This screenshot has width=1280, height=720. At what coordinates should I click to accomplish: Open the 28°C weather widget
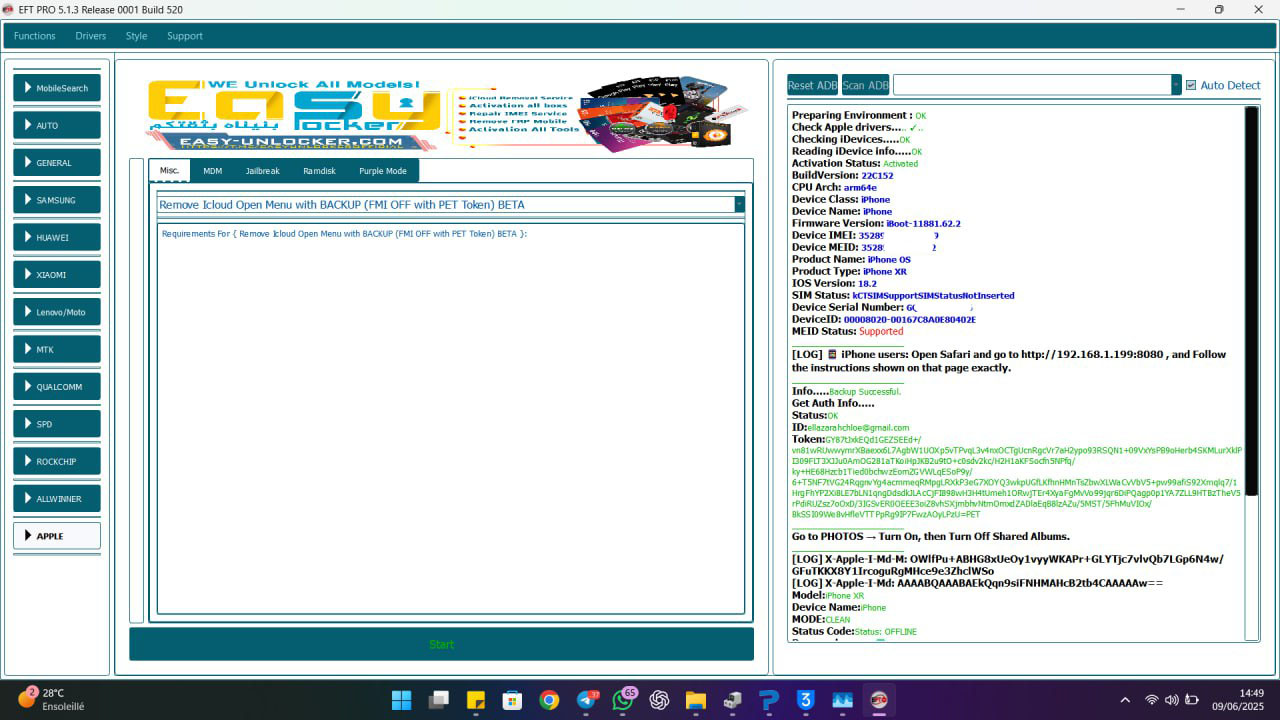tap(50, 699)
